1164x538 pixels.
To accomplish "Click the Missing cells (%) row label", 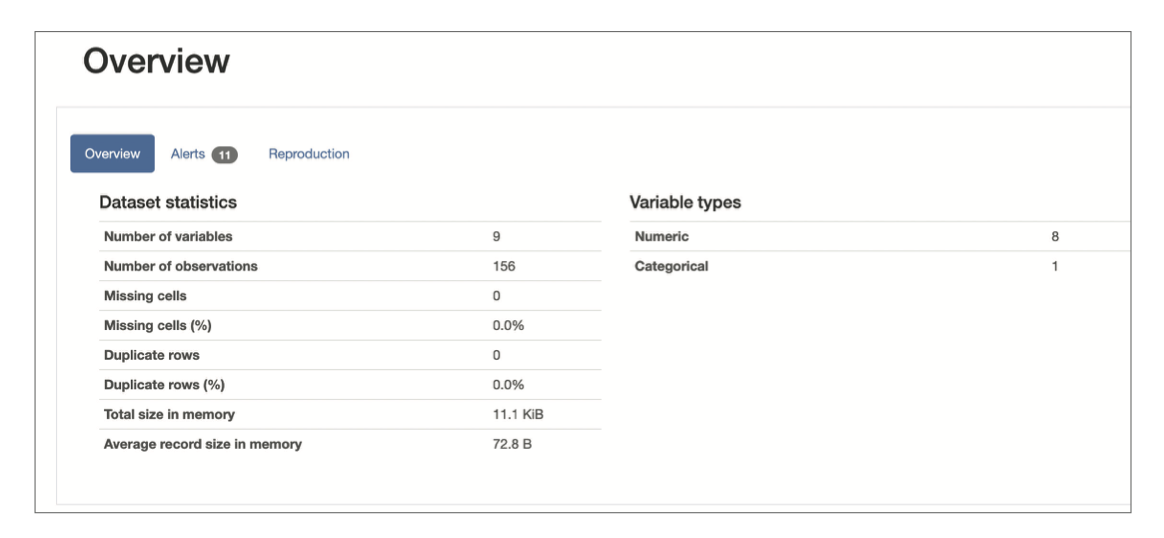I will (x=158, y=326).
